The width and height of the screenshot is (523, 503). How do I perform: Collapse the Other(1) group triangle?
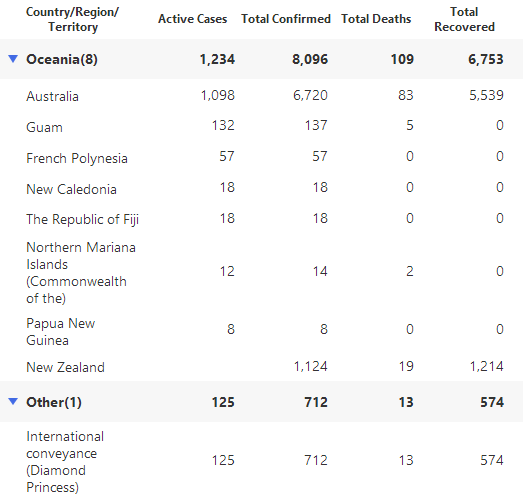tap(13, 401)
